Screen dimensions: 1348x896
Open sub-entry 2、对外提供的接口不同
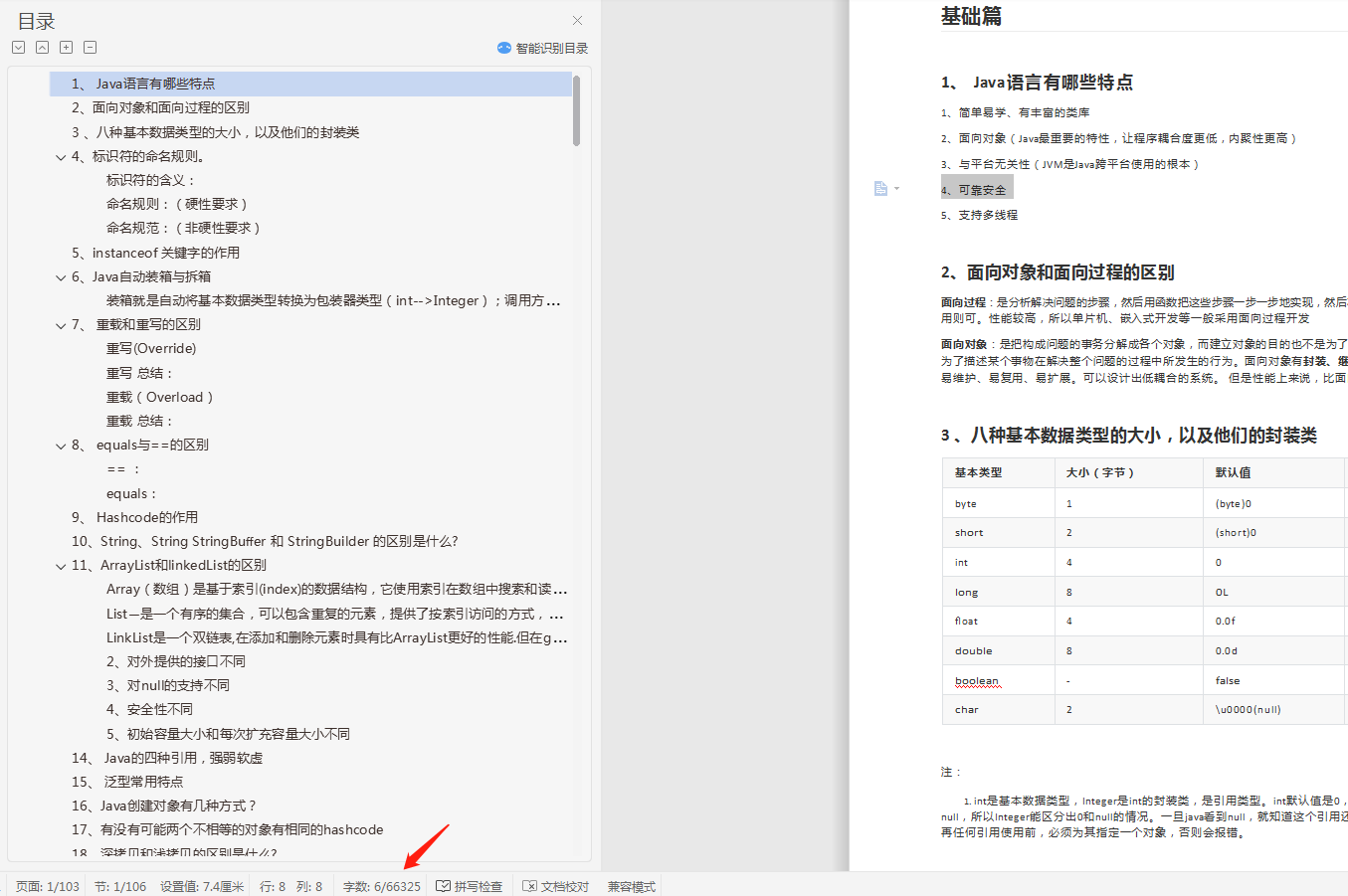tap(176, 661)
